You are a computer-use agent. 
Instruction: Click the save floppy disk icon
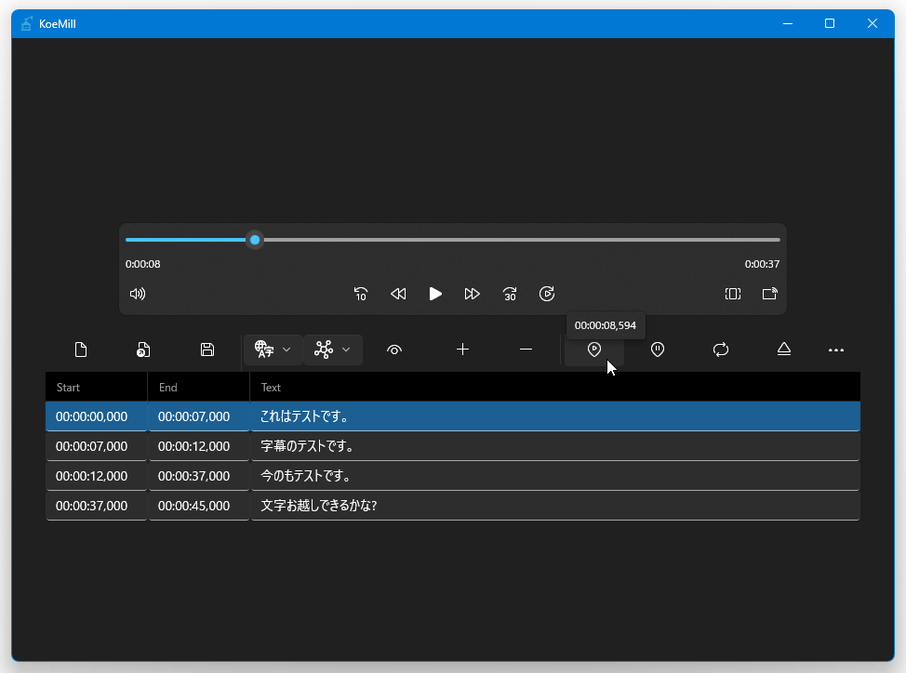click(207, 350)
